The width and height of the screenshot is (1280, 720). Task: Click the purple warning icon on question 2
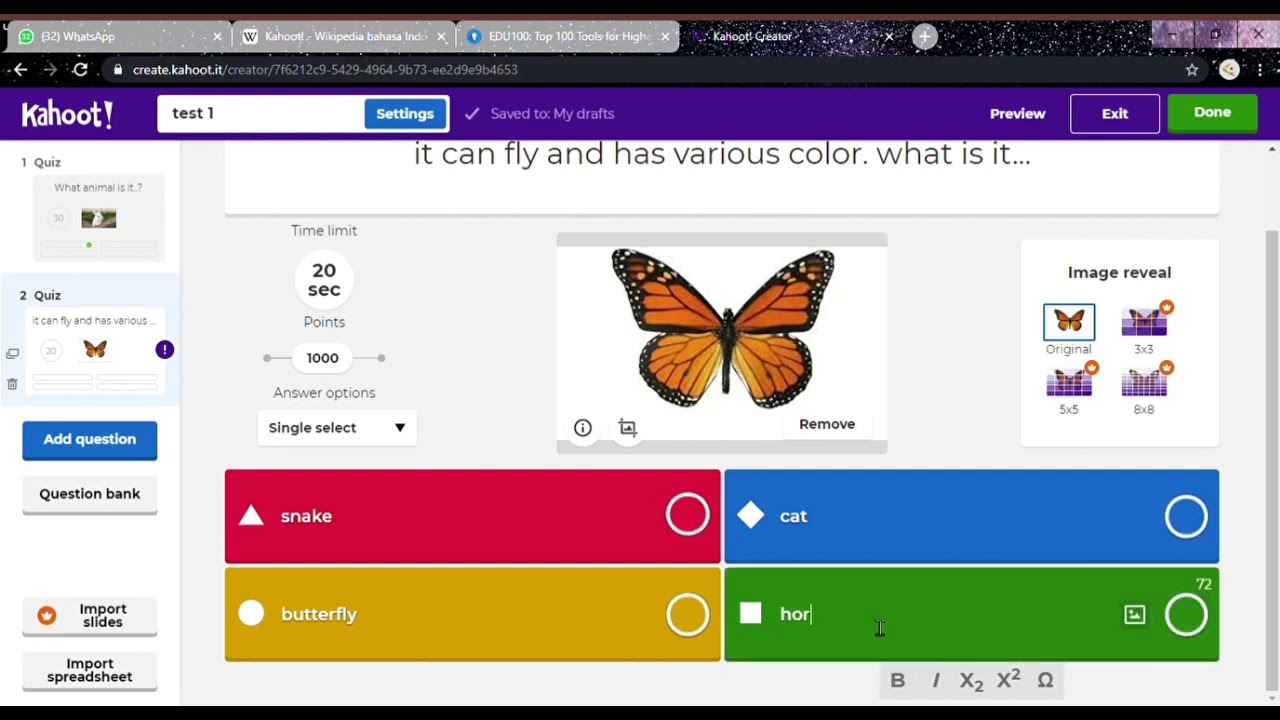[164, 350]
